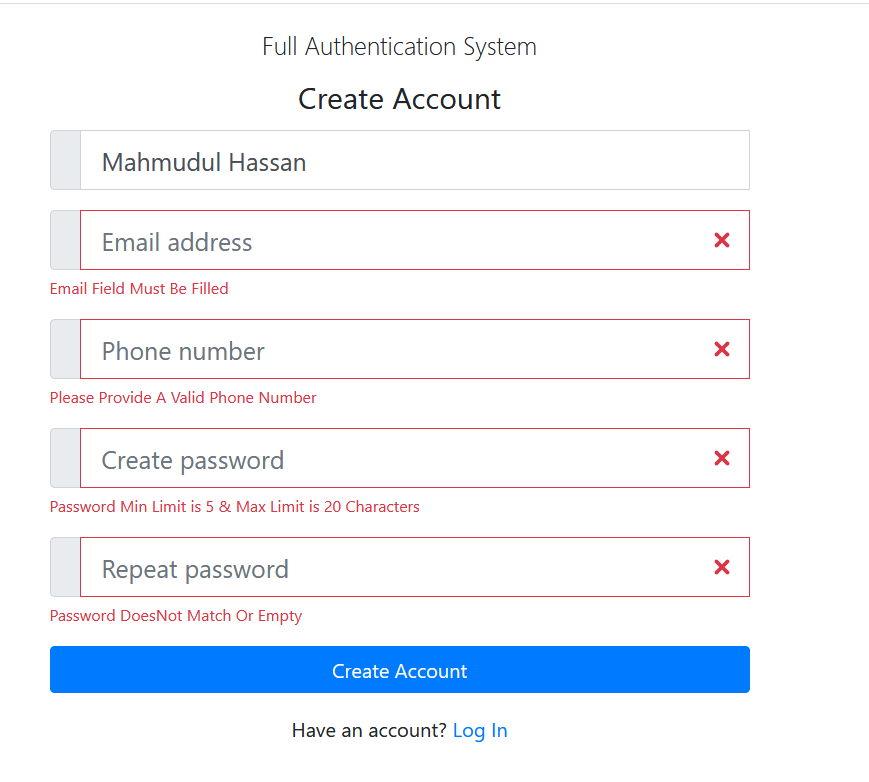Screen dimensions: 869x782
Task: Click the gray prefix box beside full name
Action: click(x=64, y=160)
